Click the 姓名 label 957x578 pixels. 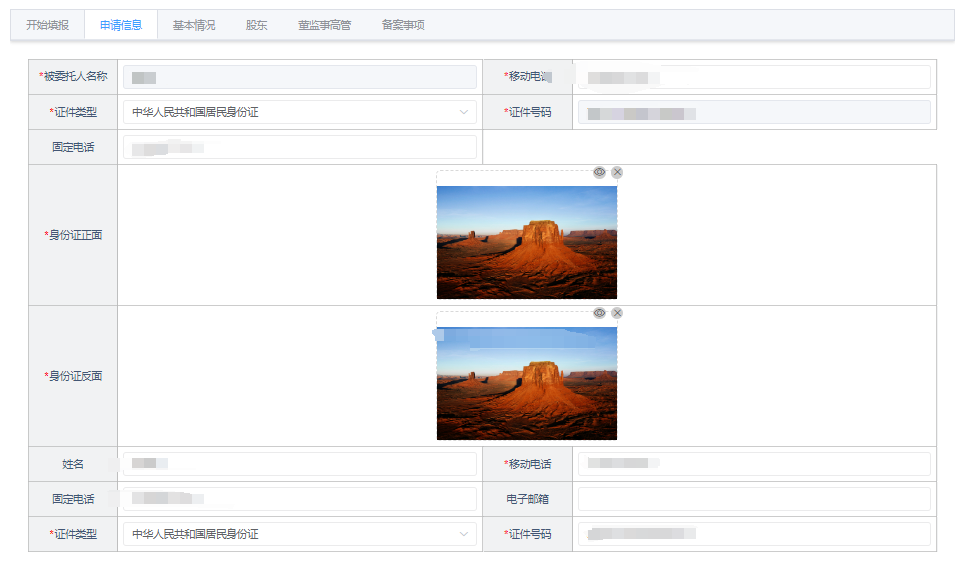73,464
